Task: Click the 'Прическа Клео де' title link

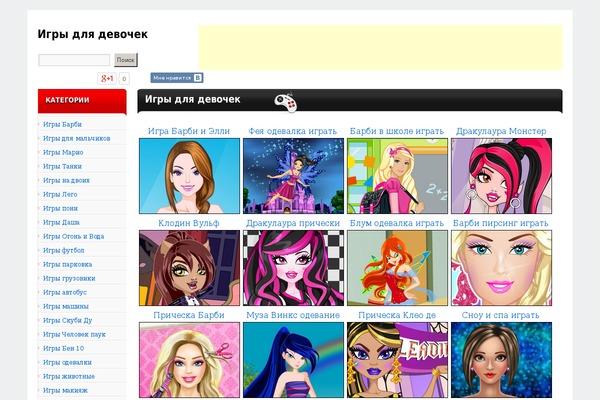Action: (397, 315)
